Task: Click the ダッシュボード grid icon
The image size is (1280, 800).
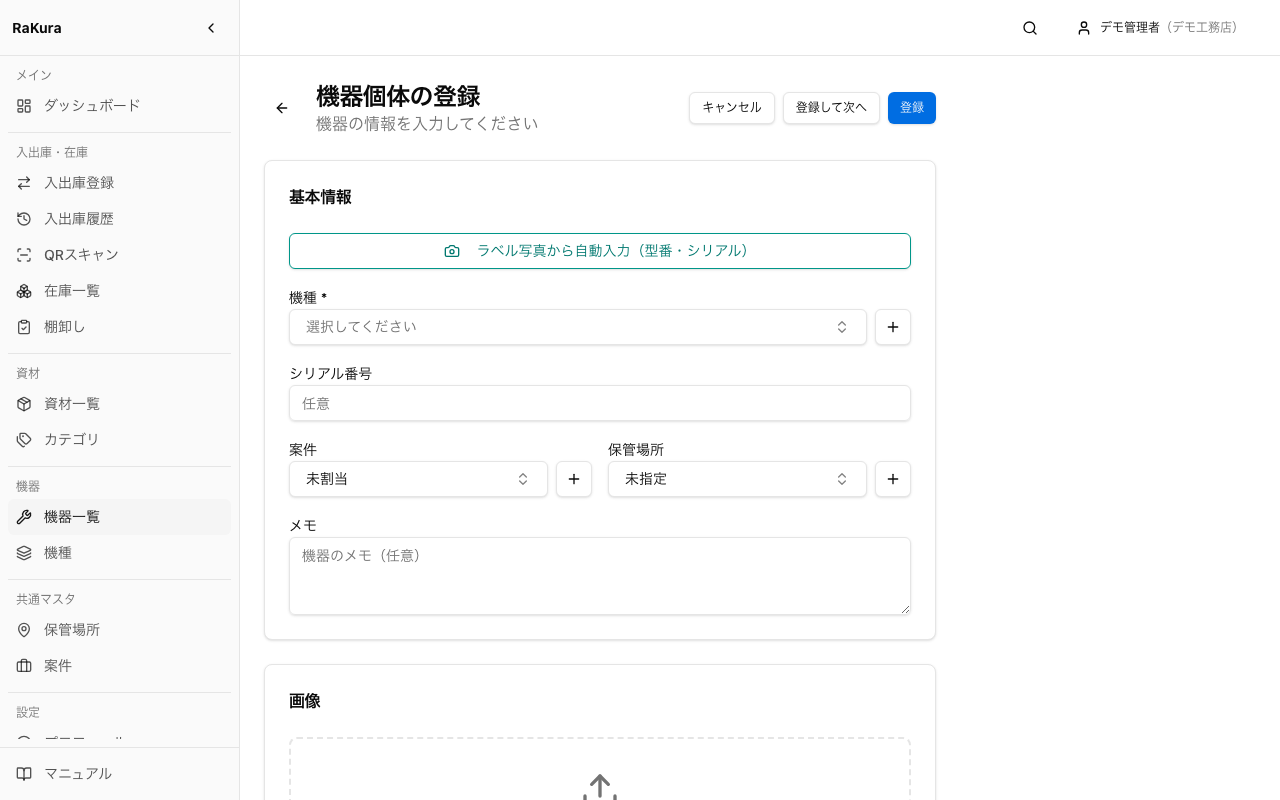Action: [24, 105]
